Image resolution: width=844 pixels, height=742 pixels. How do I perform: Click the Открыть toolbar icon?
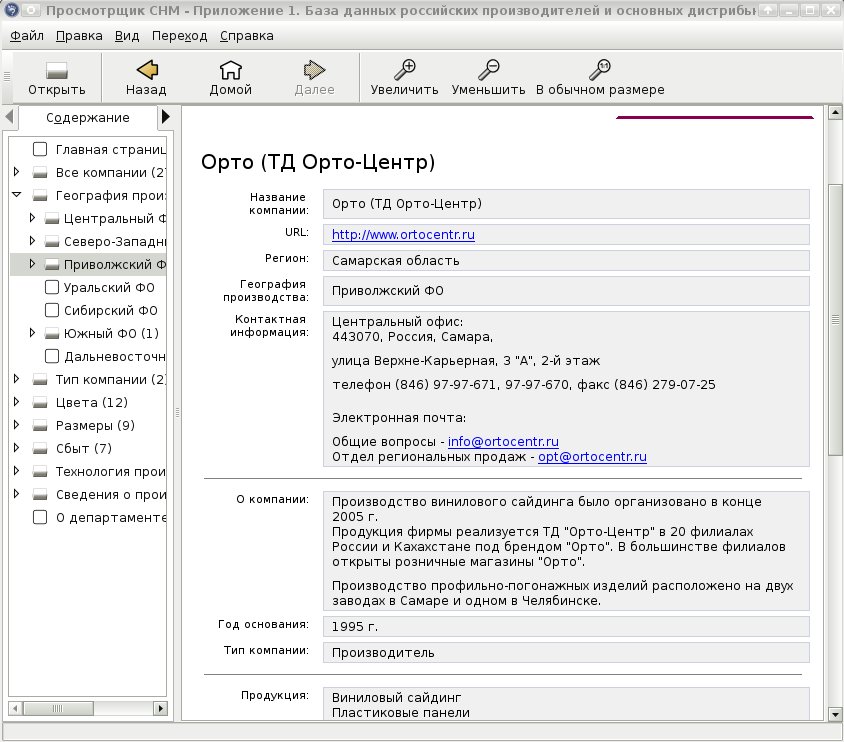coord(57,70)
